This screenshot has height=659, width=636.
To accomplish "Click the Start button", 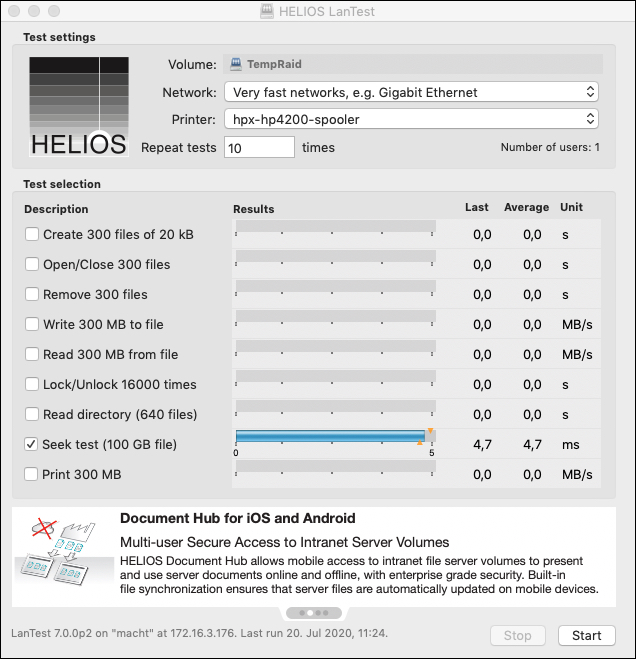I will point(587,635).
